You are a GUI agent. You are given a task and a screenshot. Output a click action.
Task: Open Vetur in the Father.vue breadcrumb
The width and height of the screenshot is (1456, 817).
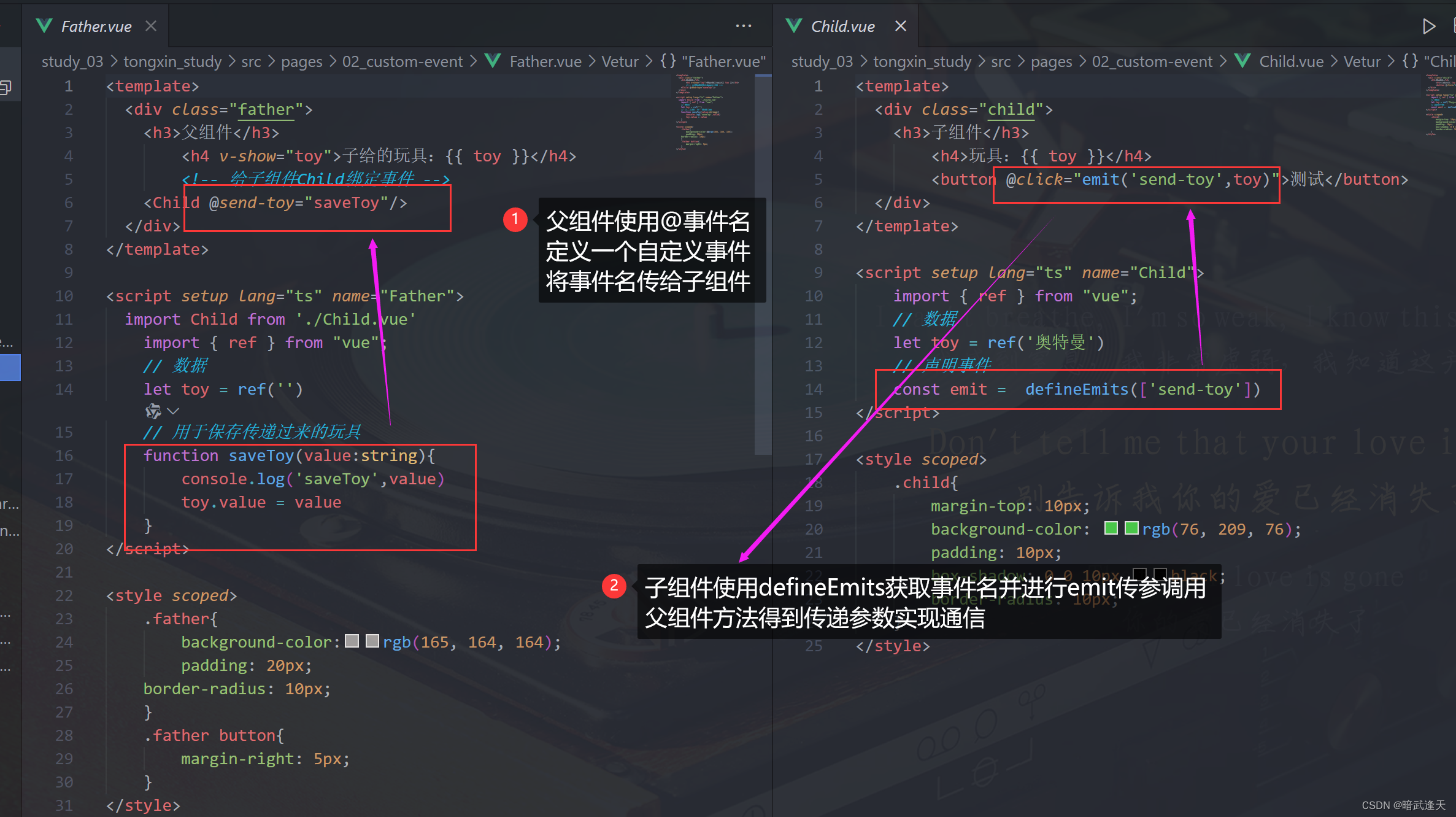point(620,61)
